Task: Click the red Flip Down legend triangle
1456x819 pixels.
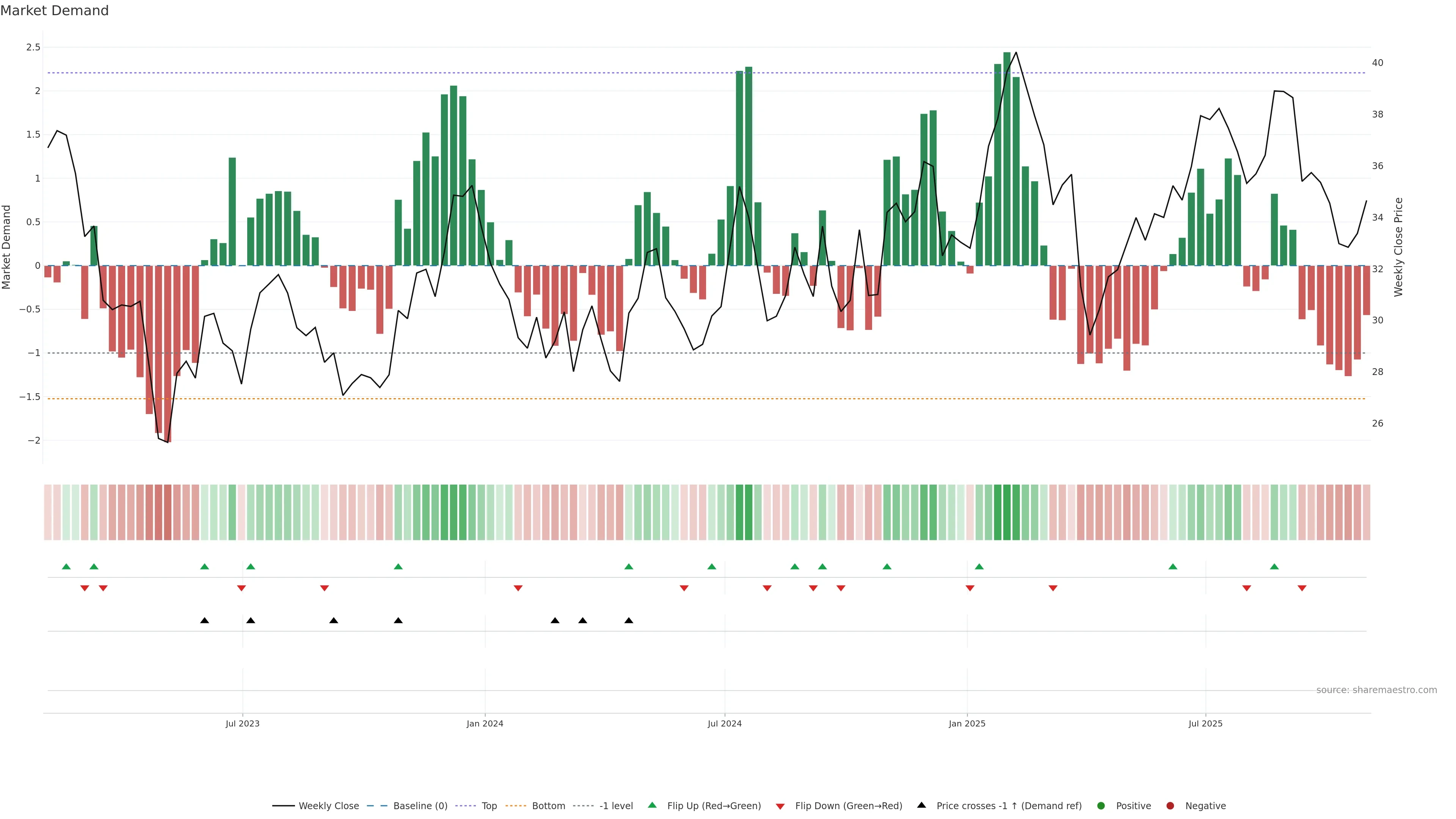Action: point(780,806)
